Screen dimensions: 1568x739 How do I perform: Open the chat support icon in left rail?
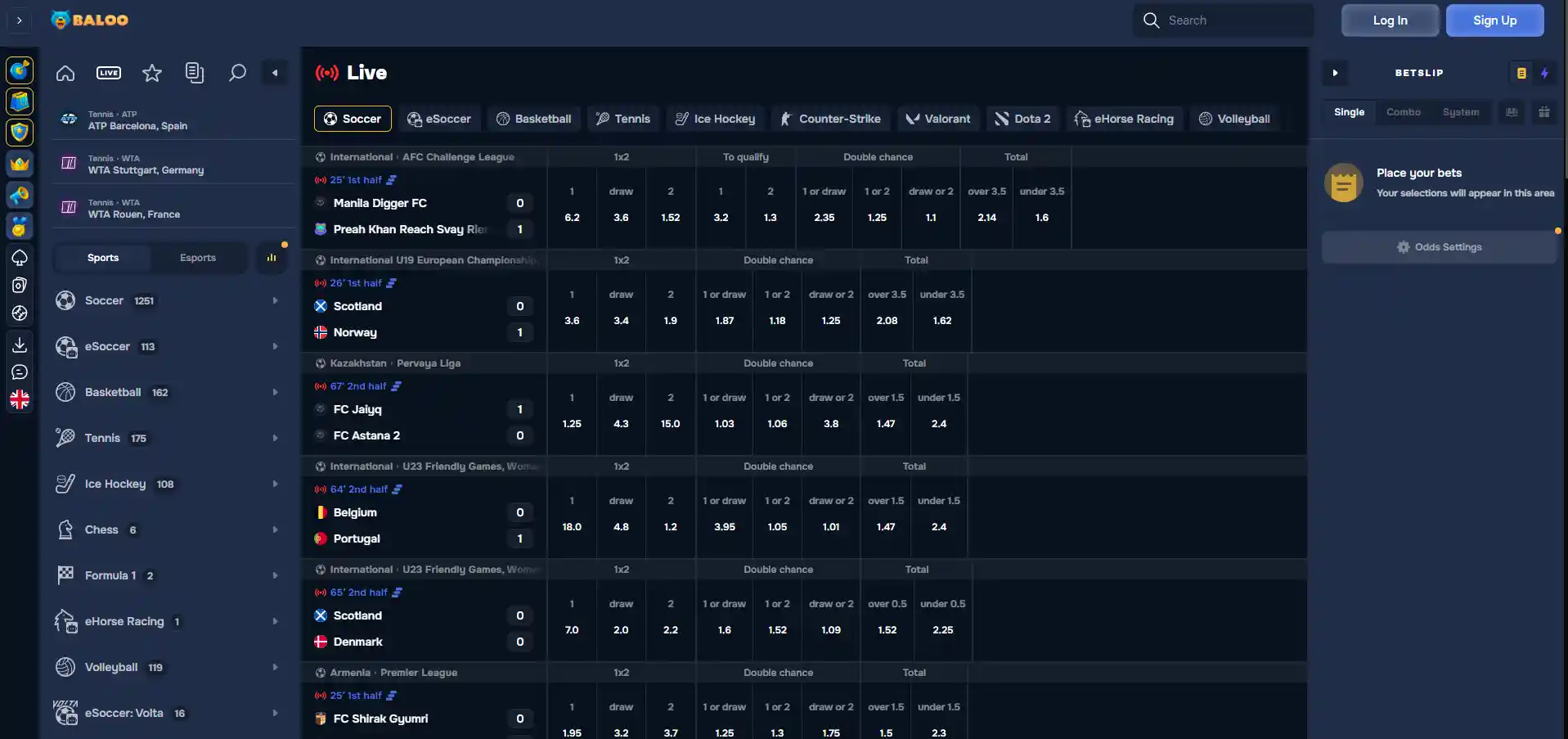click(20, 372)
